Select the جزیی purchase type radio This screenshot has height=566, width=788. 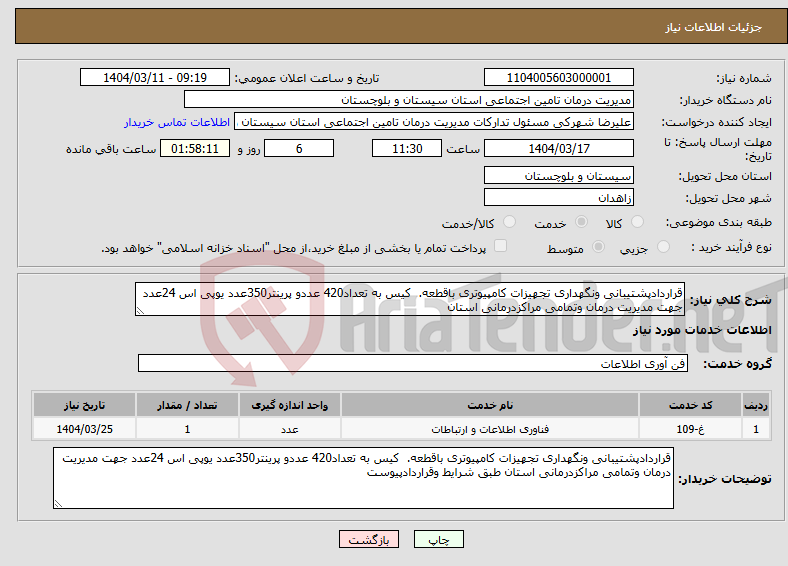[663, 247]
